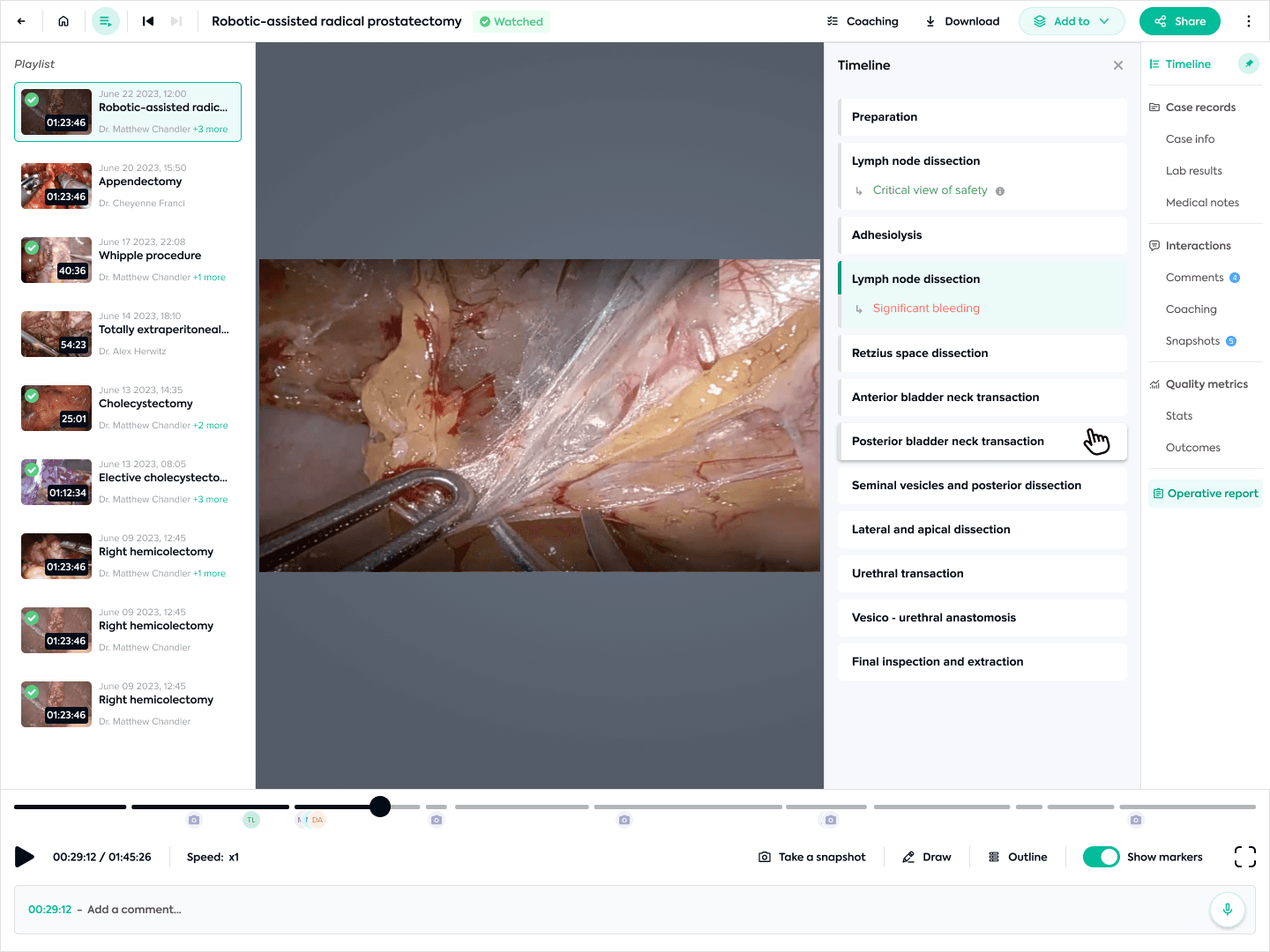This screenshot has height=952, width=1270.
Task: Open Case info
Action: click(1190, 139)
